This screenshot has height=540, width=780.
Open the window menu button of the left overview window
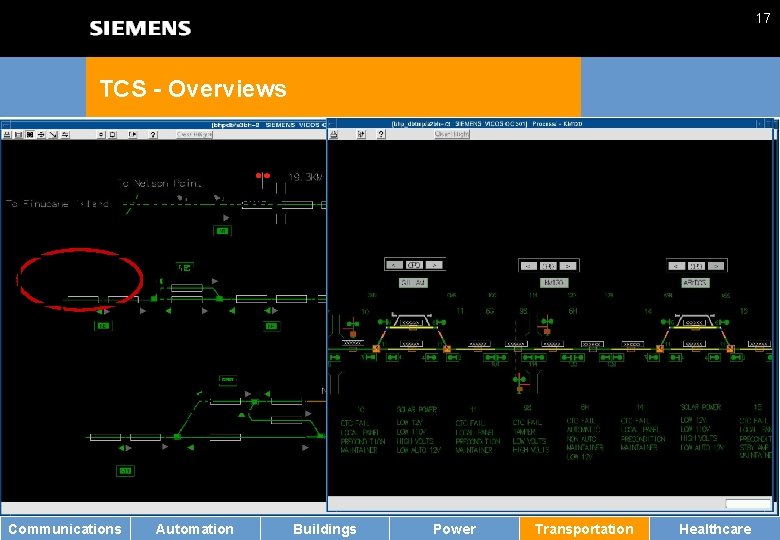[x=5, y=124]
